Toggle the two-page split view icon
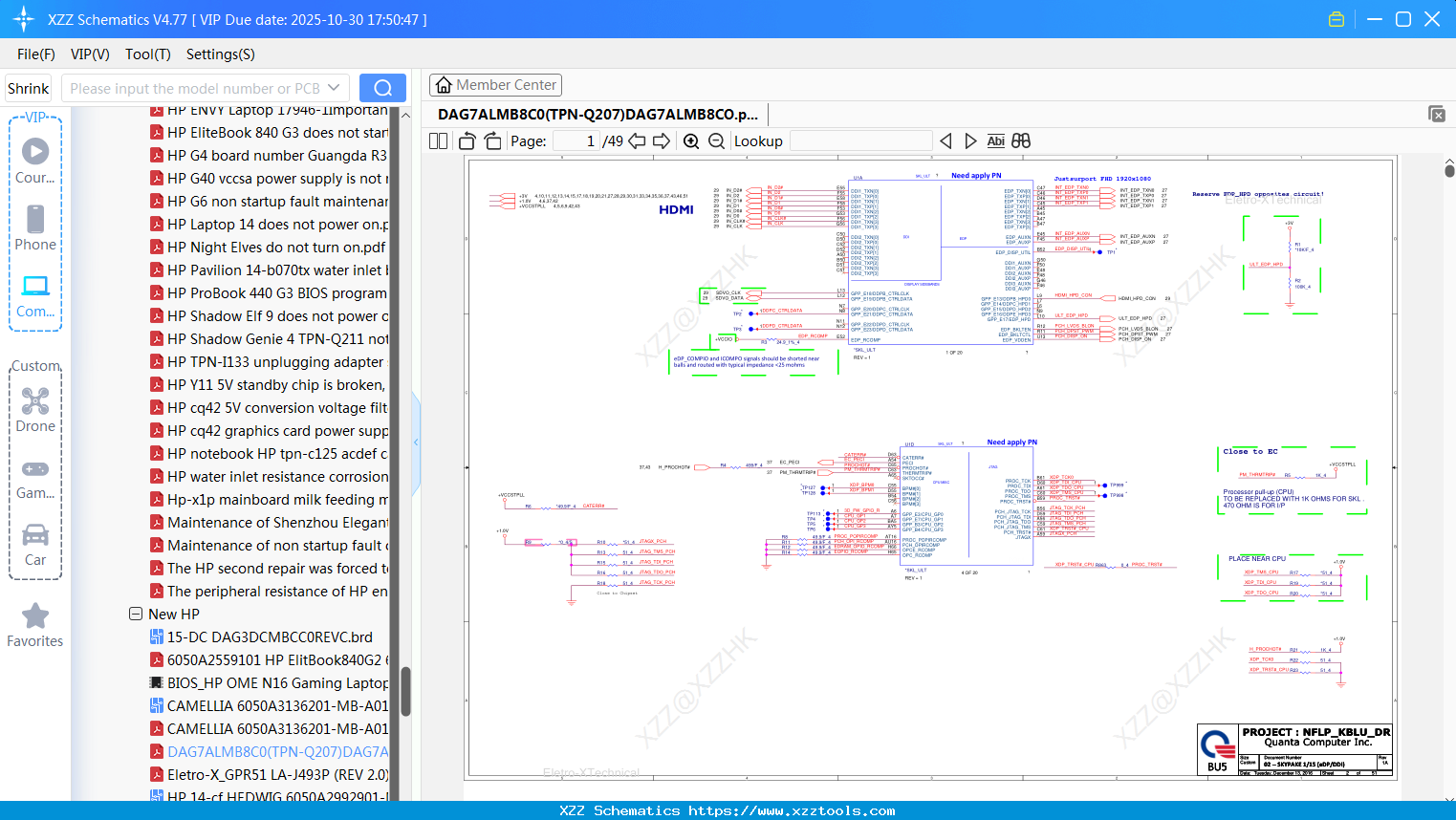The image size is (1456, 820). tap(438, 141)
